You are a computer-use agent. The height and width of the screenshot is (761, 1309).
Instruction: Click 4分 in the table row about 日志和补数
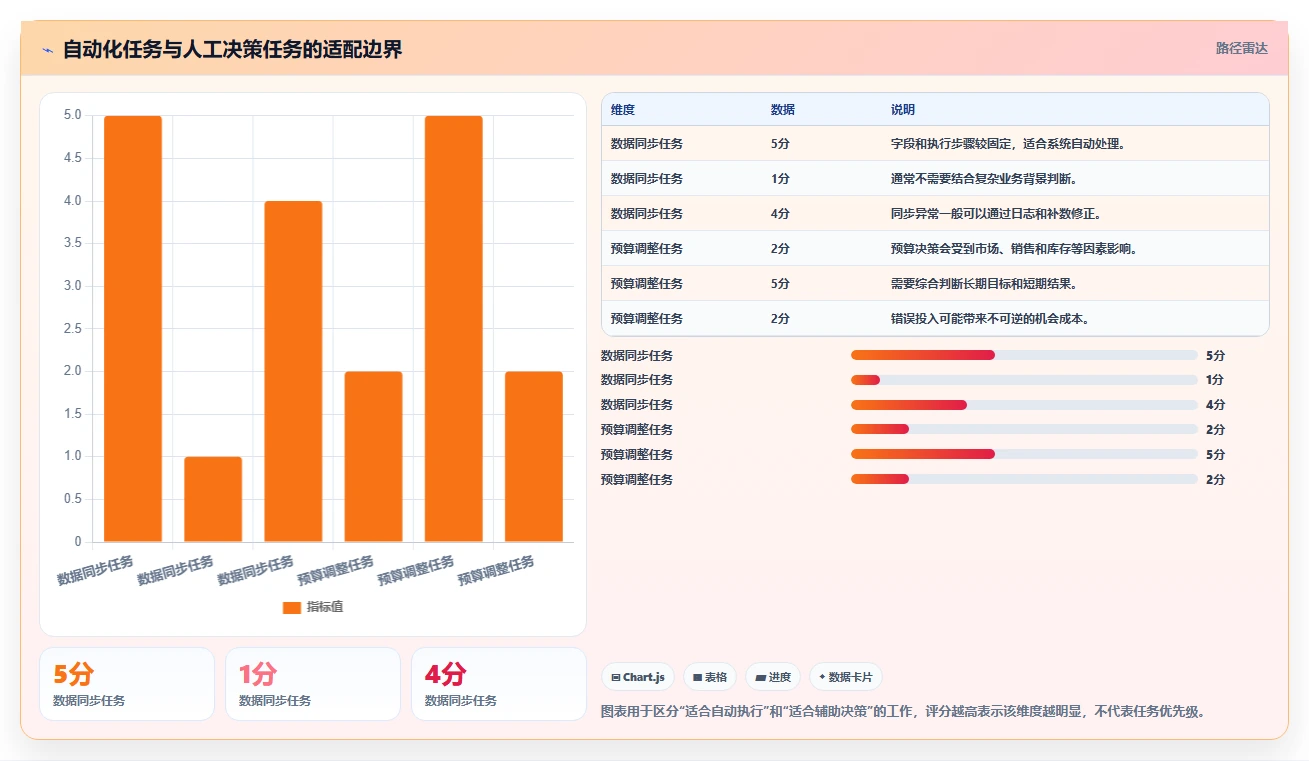tap(780, 214)
